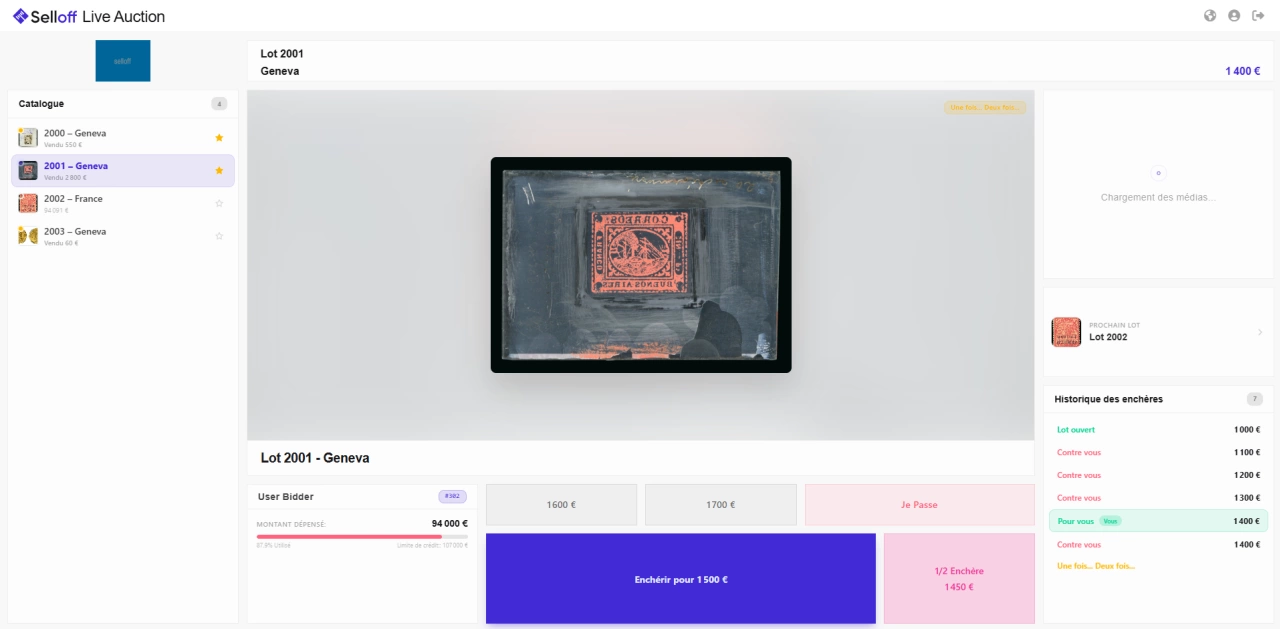Image resolution: width=1280 pixels, height=629 pixels.
Task: Open the language globe icon
Action: click(x=1210, y=16)
